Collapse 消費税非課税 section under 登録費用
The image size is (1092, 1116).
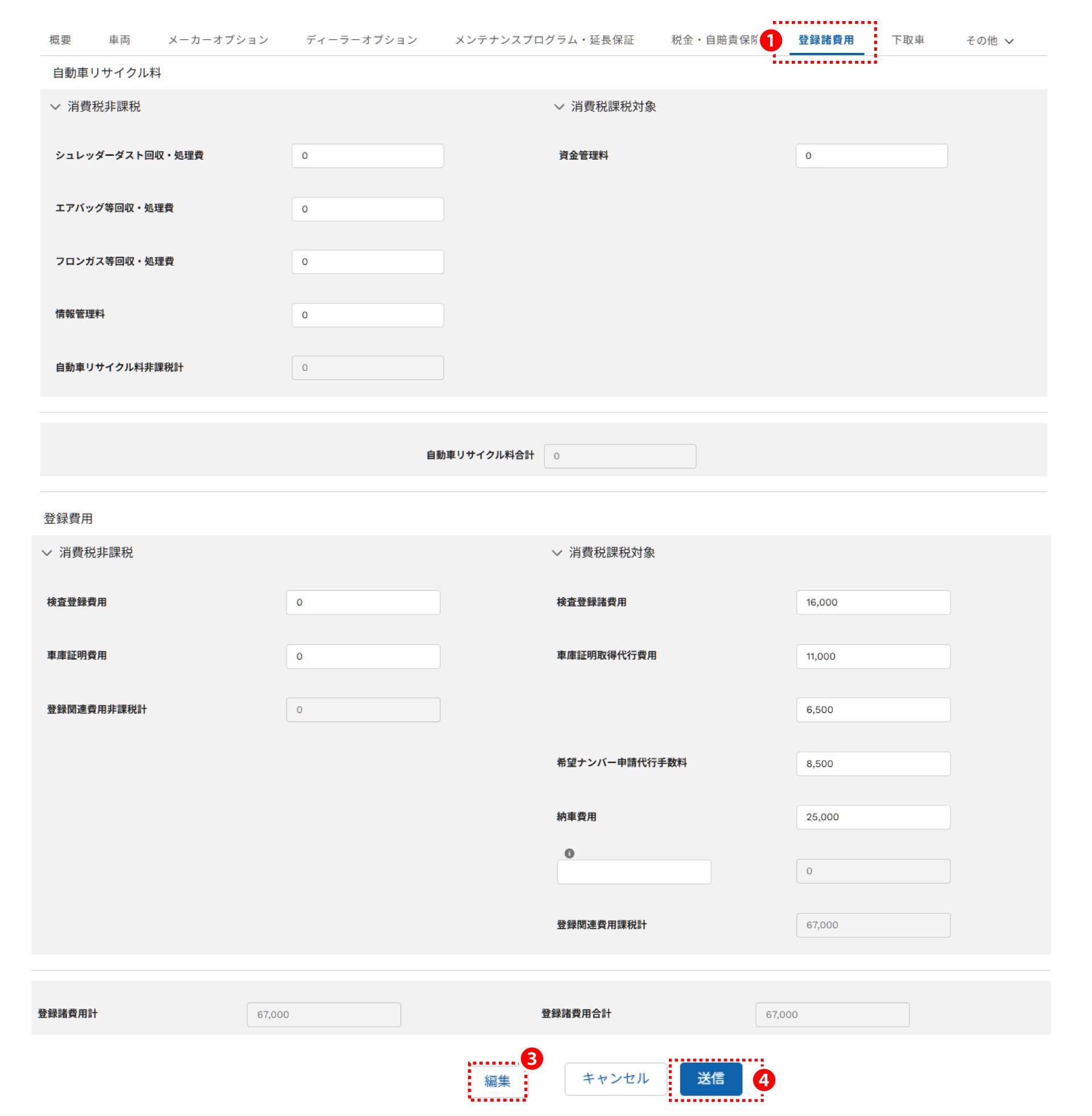(x=47, y=553)
